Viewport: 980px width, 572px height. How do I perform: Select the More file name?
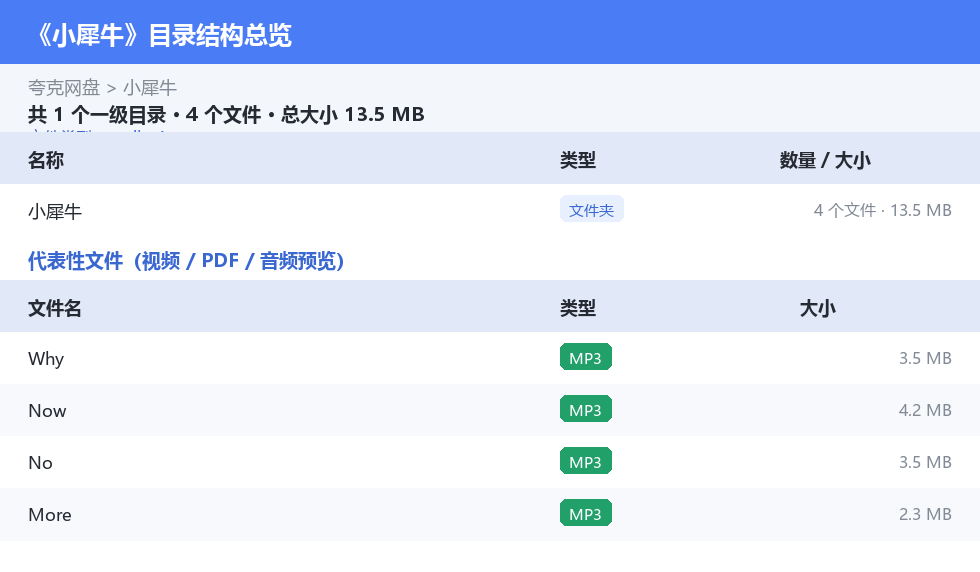(49, 514)
